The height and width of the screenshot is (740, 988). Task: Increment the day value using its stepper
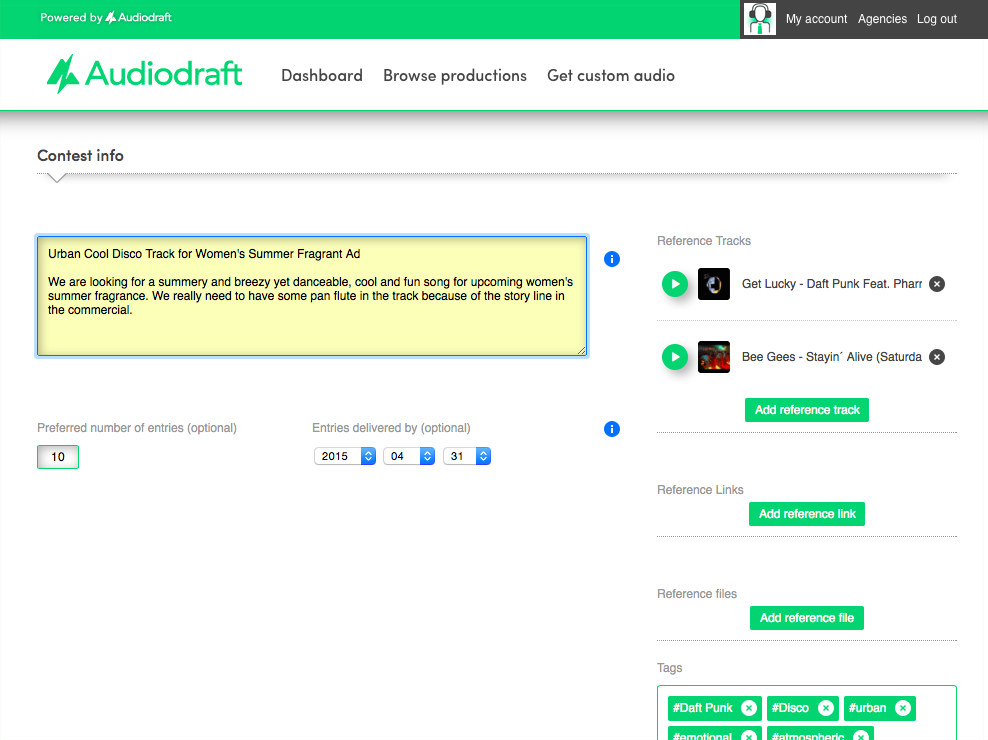coord(482,452)
